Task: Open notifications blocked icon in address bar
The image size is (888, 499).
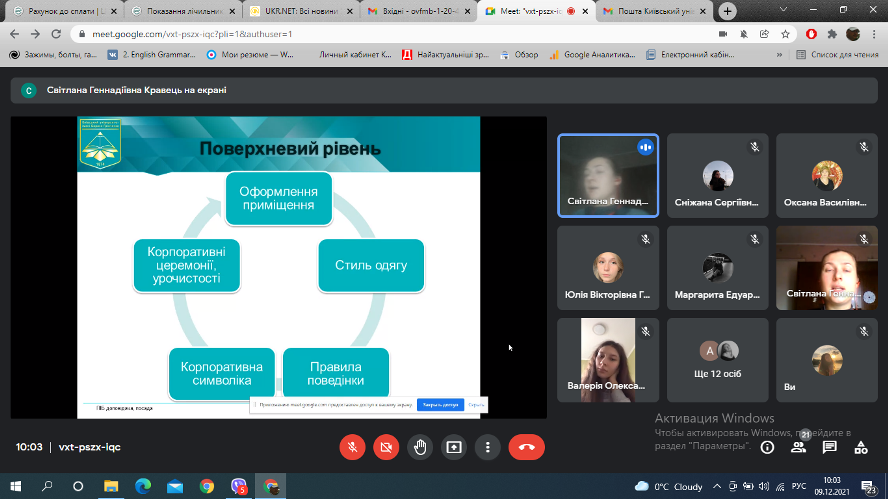Action: pyautogui.click(x=744, y=34)
